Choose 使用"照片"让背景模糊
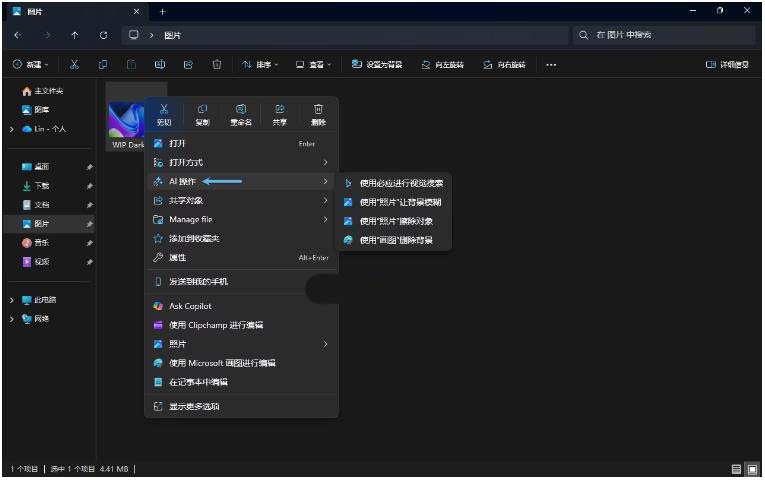765x480 pixels. (395, 202)
